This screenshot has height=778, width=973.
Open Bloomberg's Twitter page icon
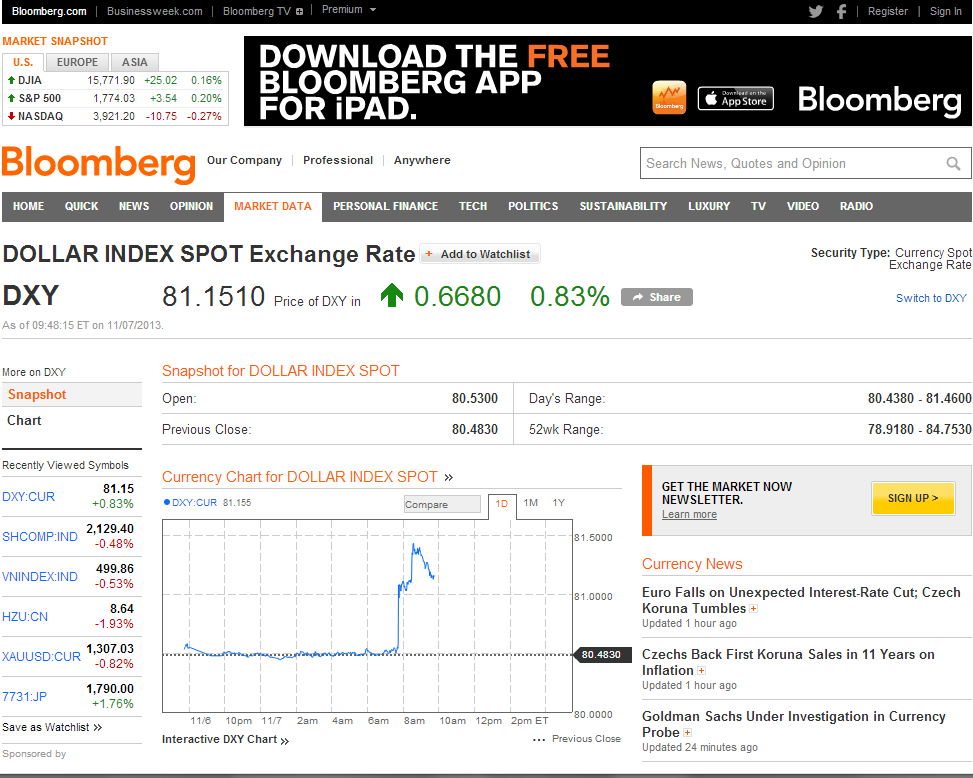[816, 11]
